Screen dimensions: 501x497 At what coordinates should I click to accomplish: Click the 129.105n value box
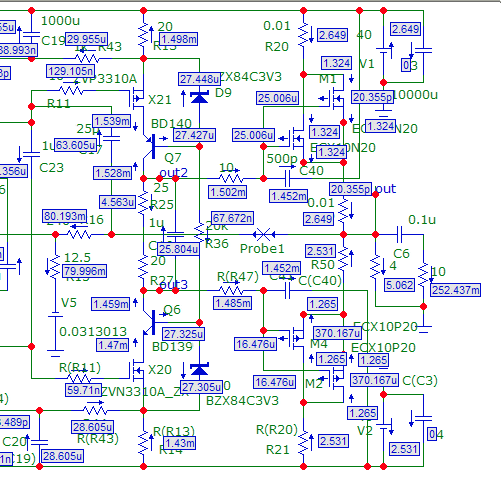pos(70,71)
